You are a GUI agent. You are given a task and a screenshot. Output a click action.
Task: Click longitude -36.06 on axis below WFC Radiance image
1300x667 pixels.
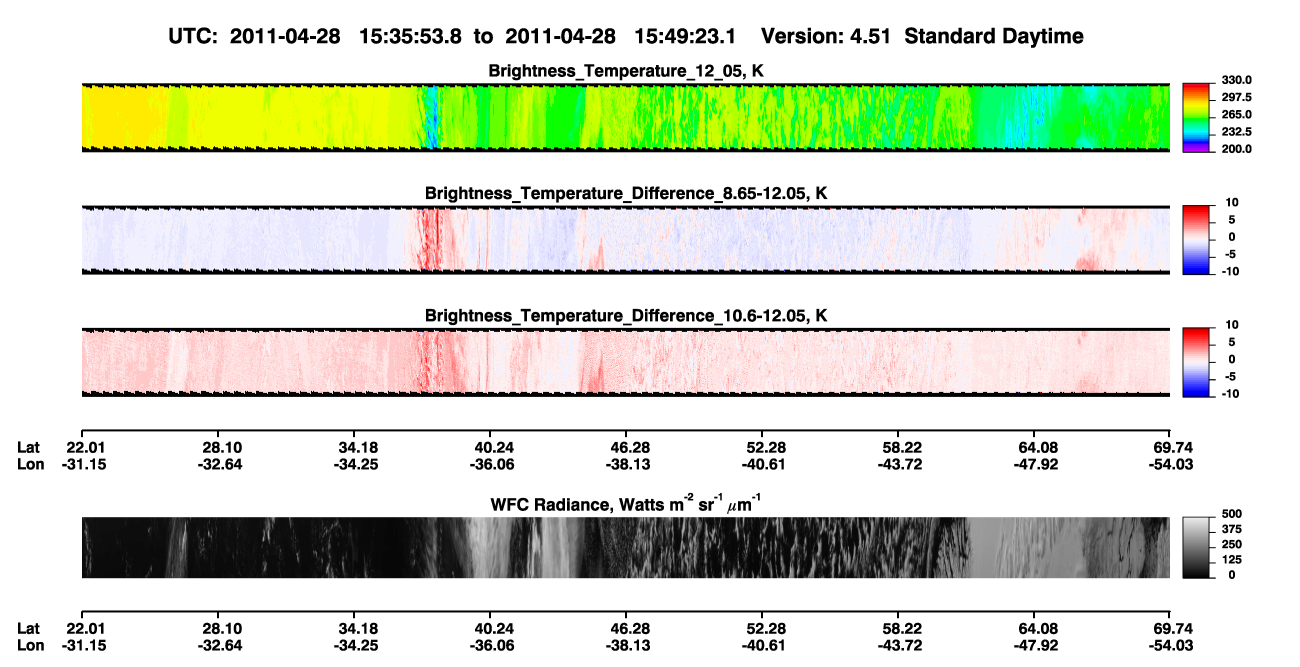[x=492, y=646]
